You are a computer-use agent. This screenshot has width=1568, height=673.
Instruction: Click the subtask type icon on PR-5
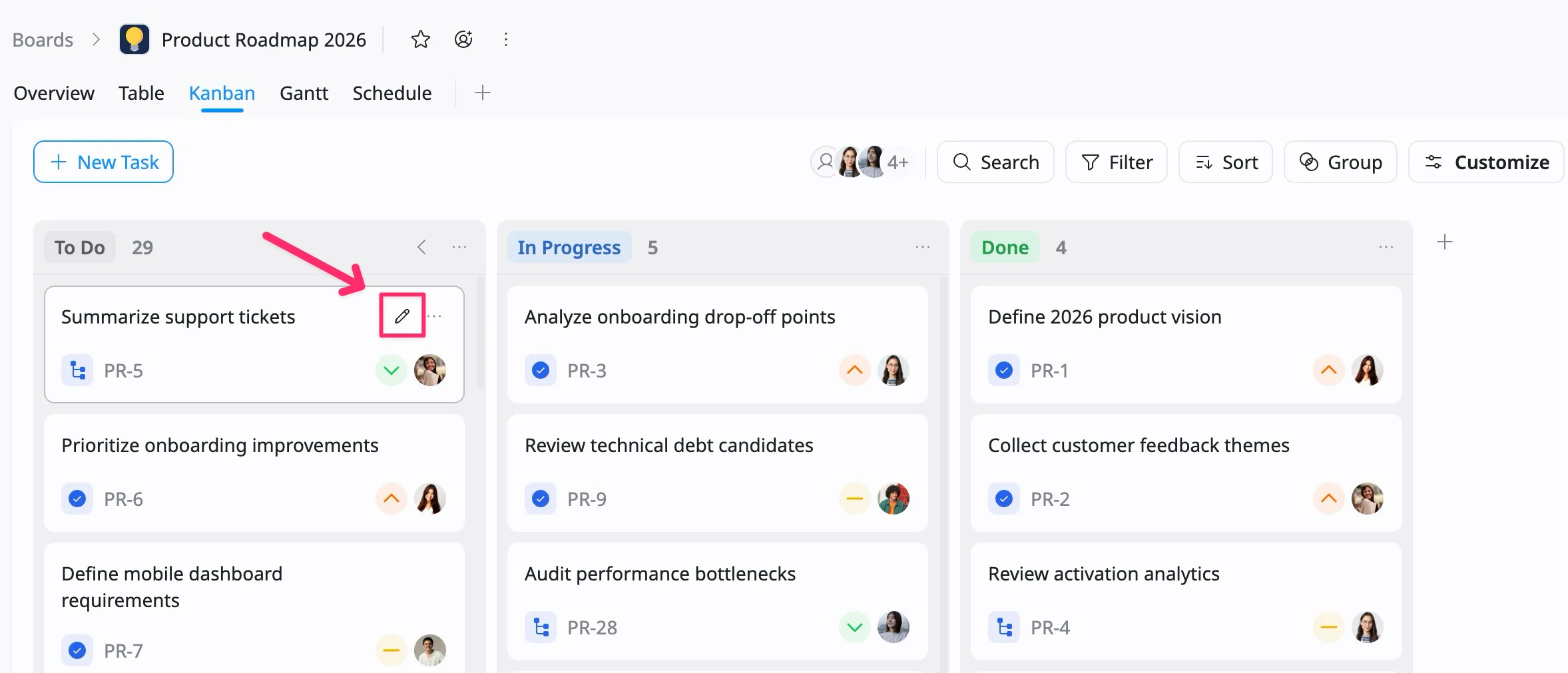tap(77, 370)
